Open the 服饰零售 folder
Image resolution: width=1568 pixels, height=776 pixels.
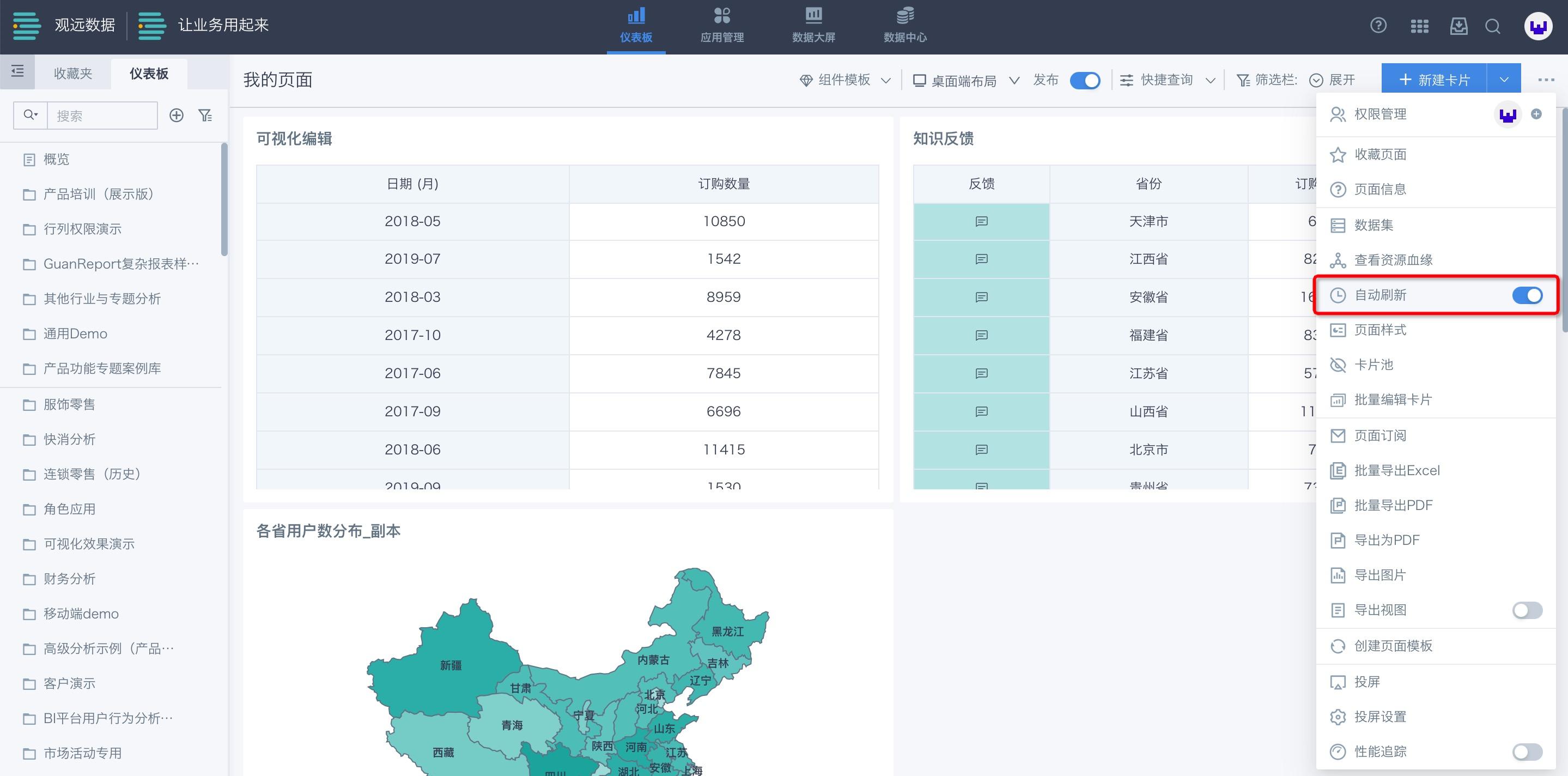click(x=59, y=405)
